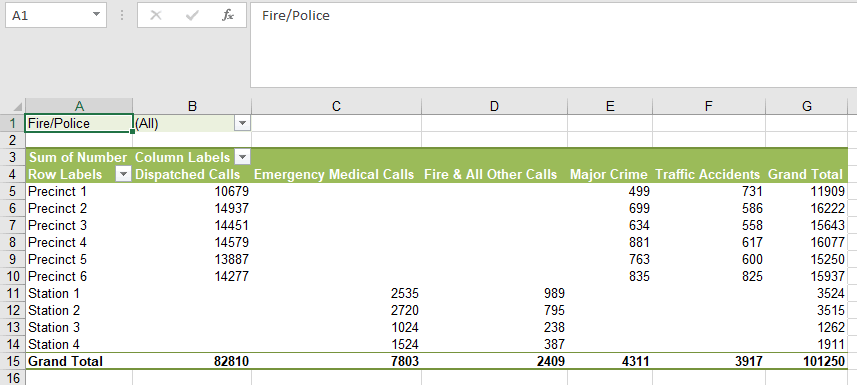Click the Cancel X icon in formula bar
The image size is (857, 385).
tap(156, 15)
